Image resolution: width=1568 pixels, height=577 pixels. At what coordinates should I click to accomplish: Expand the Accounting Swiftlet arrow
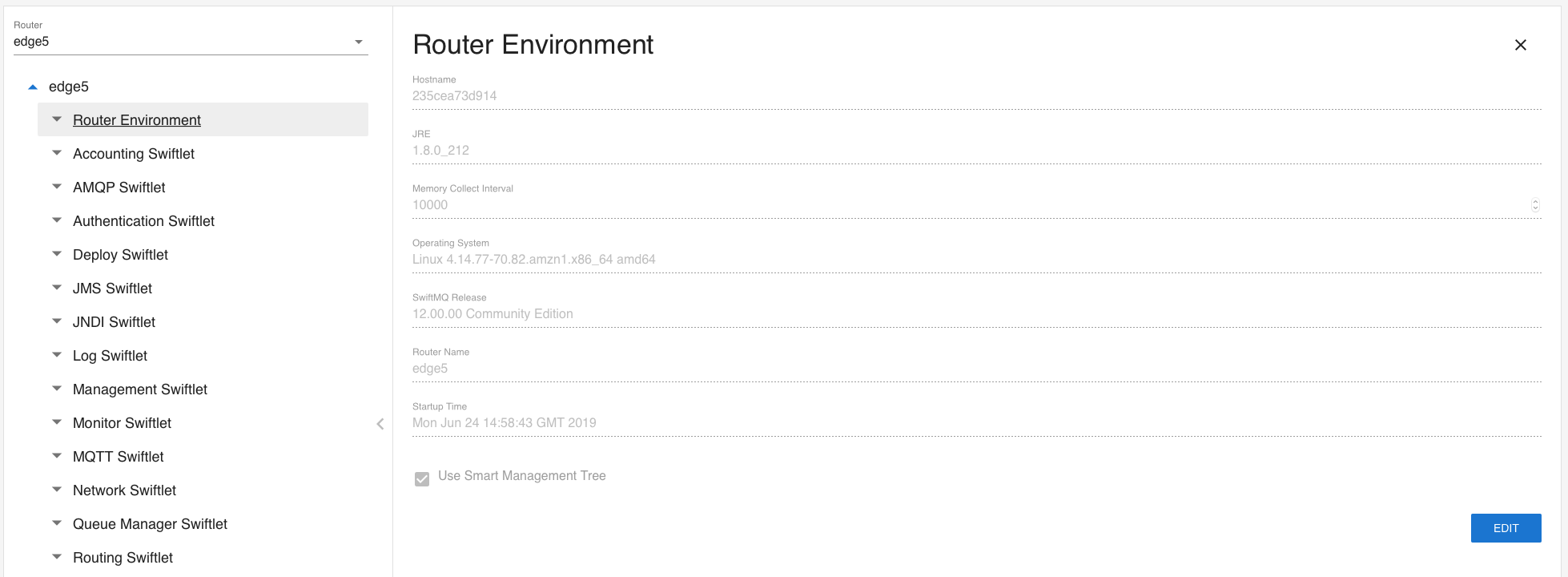[x=57, y=153]
